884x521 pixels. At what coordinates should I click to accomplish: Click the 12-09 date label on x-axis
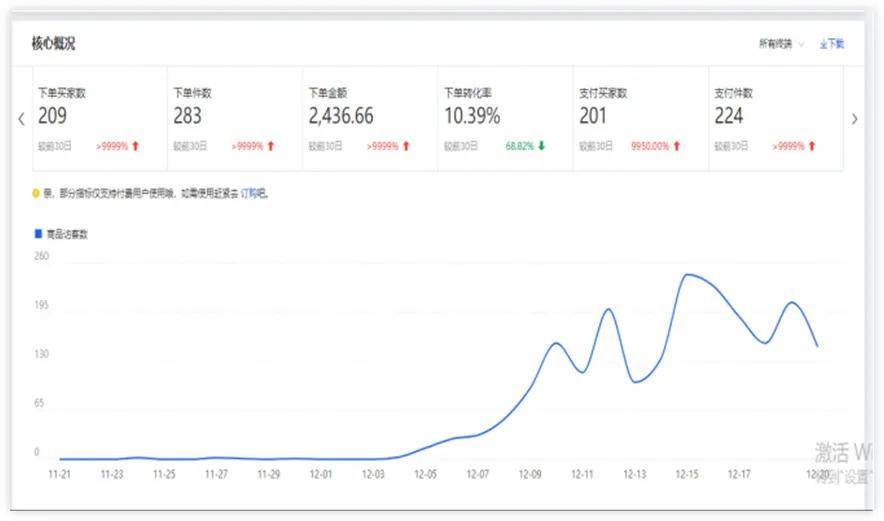pyautogui.click(x=529, y=474)
